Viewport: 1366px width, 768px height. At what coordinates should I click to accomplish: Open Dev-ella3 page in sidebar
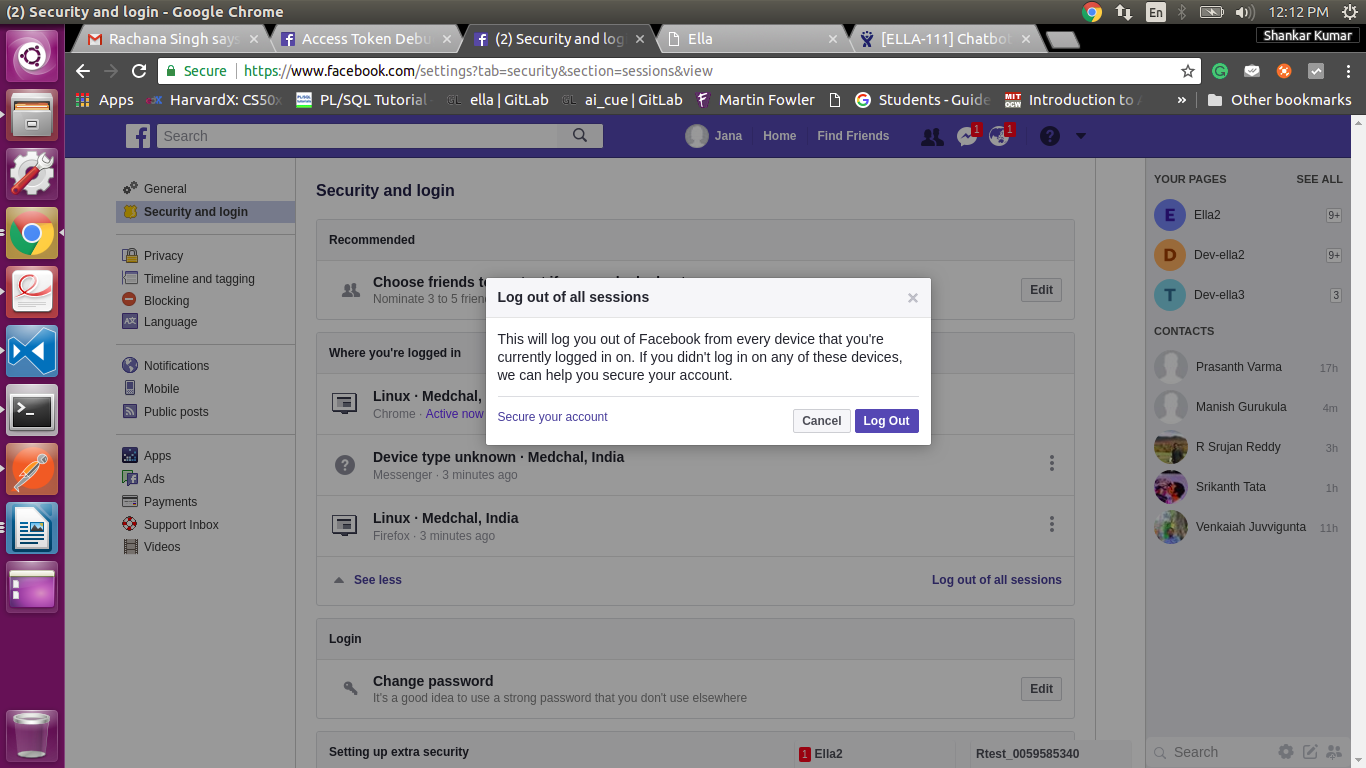(1248, 295)
